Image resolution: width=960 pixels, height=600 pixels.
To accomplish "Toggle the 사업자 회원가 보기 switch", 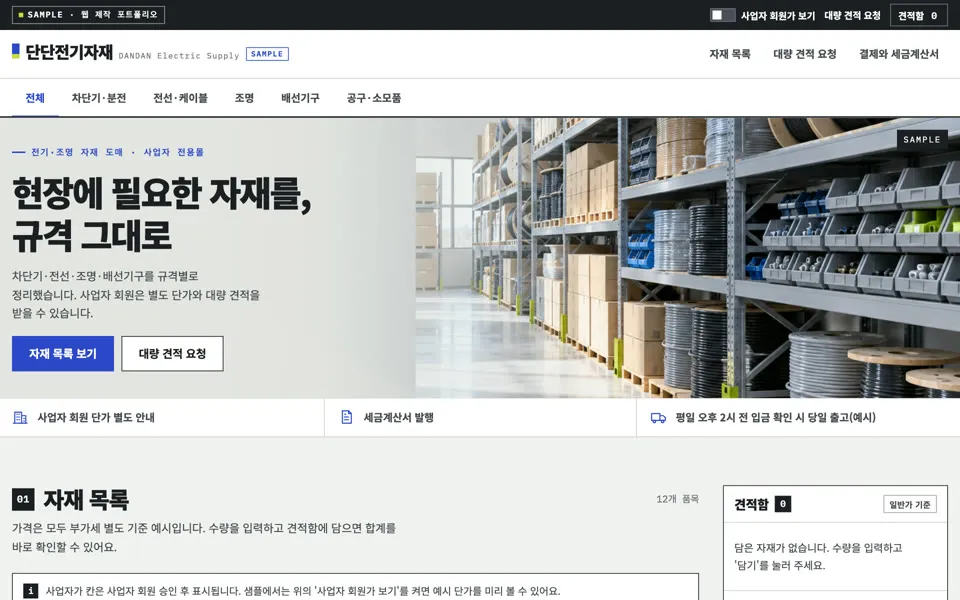I will tap(722, 15).
